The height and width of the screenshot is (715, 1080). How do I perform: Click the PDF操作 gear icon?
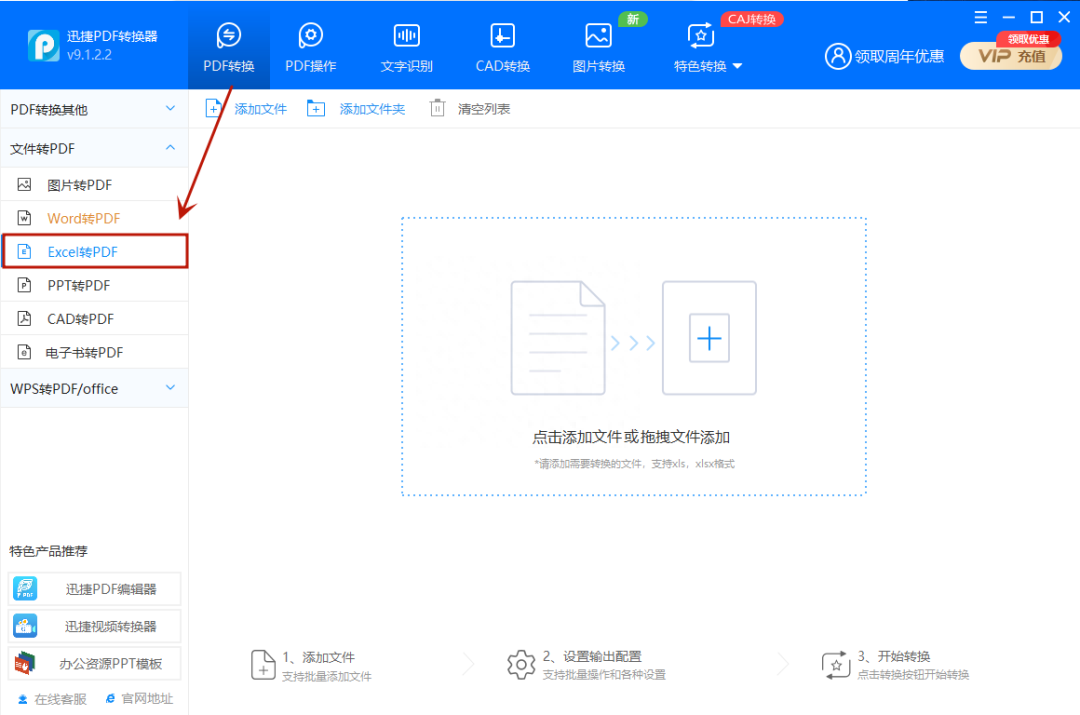pyautogui.click(x=311, y=35)
